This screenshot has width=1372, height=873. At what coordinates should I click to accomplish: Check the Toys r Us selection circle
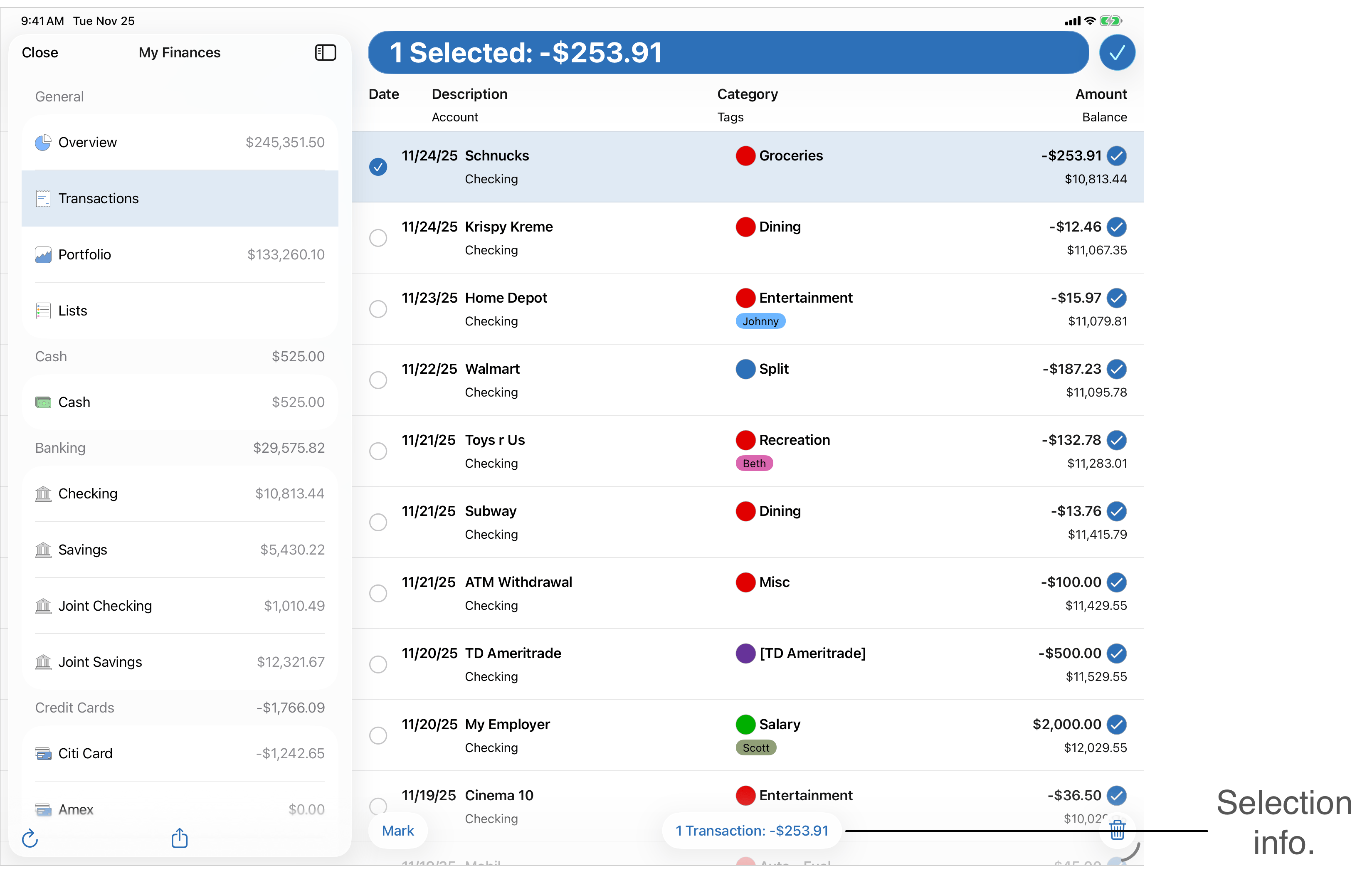click(x=378, y=451)
